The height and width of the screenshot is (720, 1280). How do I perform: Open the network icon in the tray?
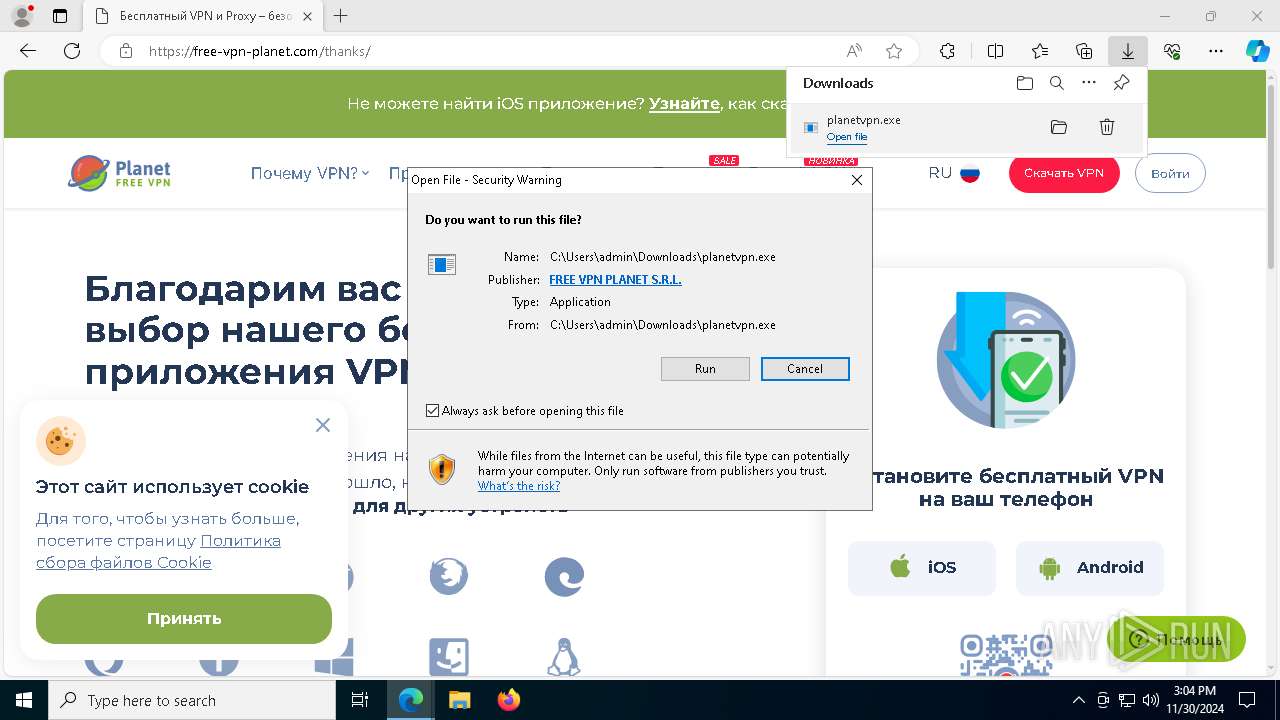coord(1126,700)
